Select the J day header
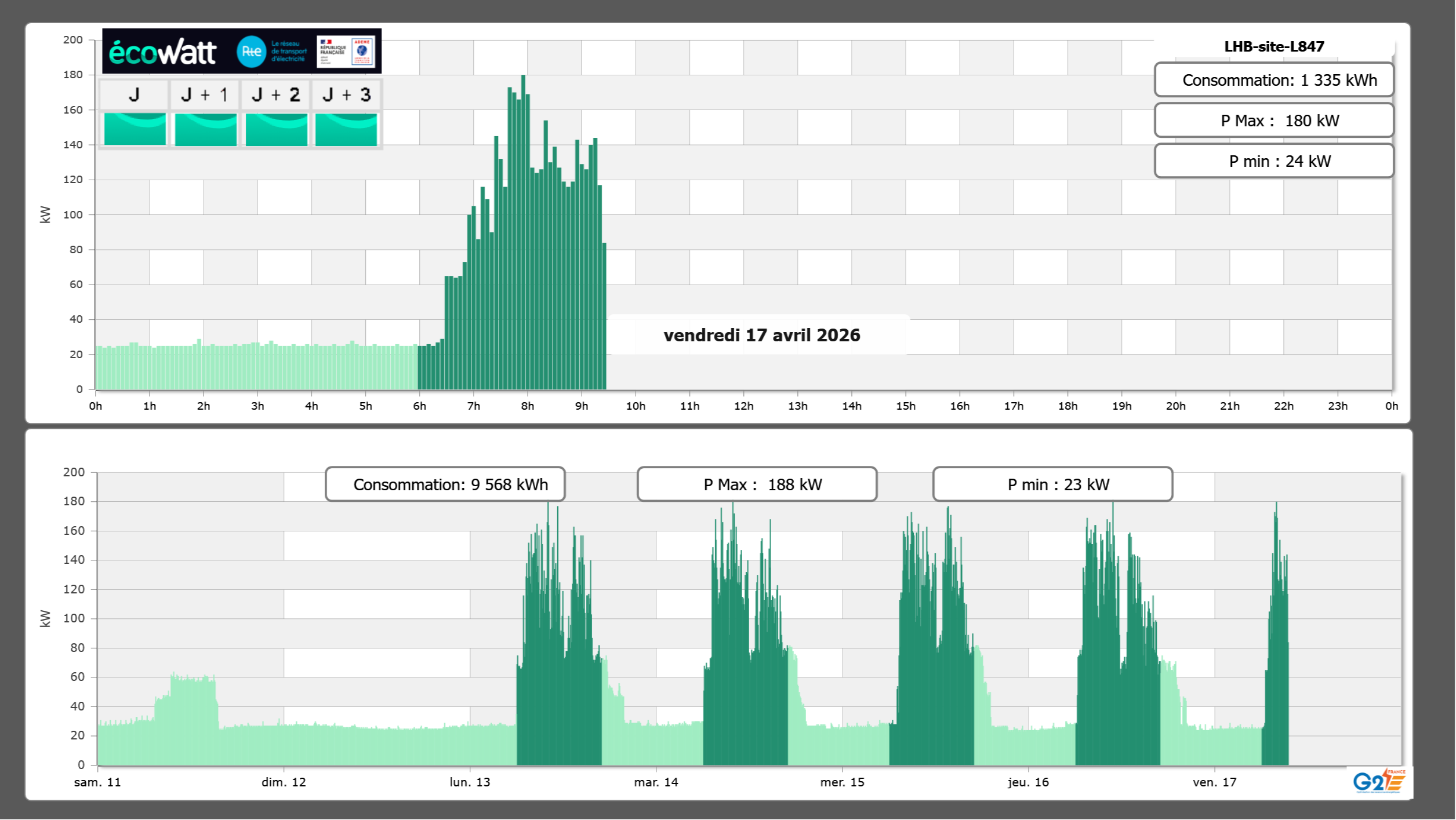The height and width of the screenshot is (820, 1456). tap(134, 94)
